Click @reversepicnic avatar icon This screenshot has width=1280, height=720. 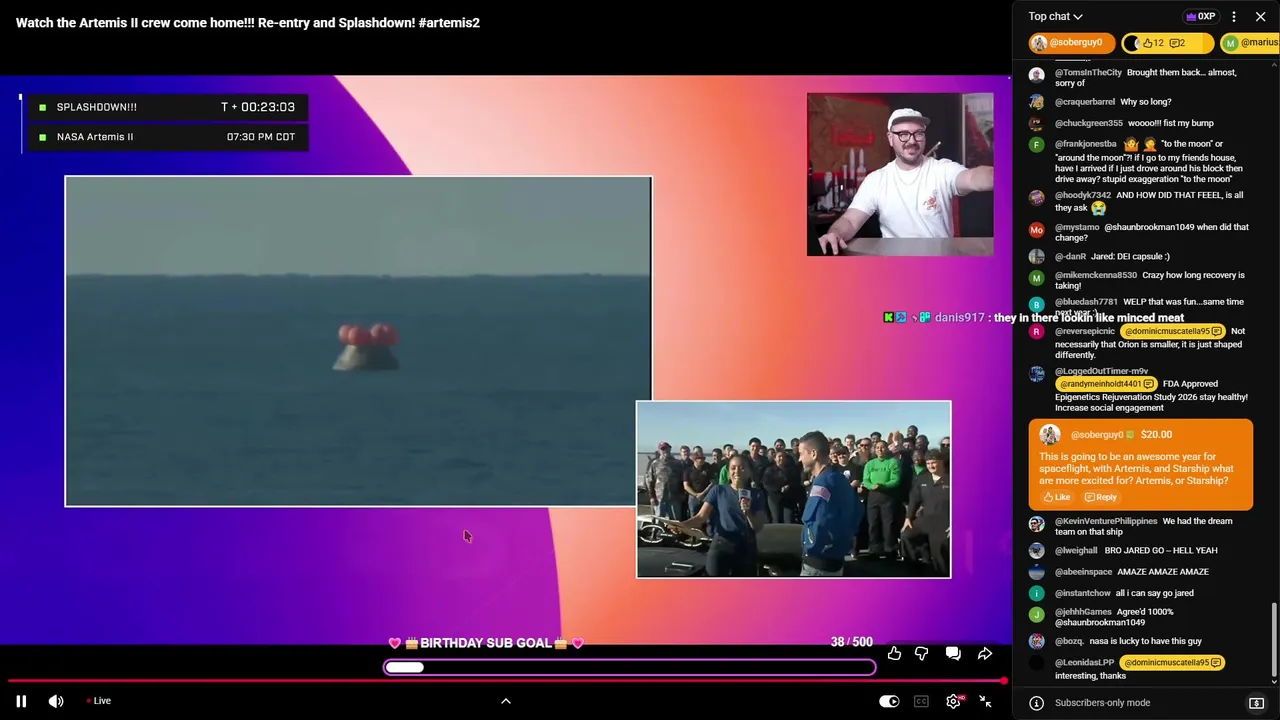[1037, 332]
